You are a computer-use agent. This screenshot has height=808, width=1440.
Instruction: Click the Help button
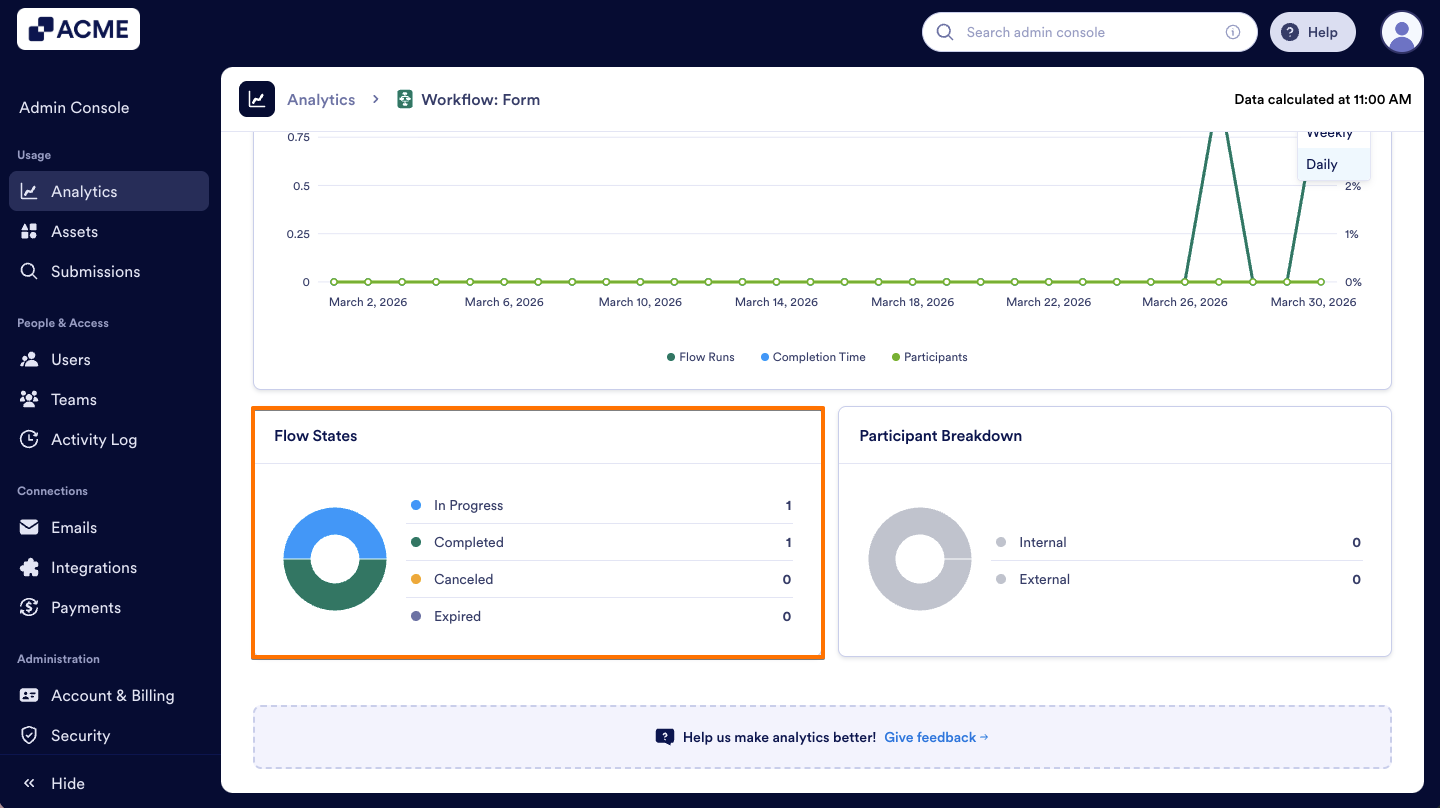[x=1312, y=31]
